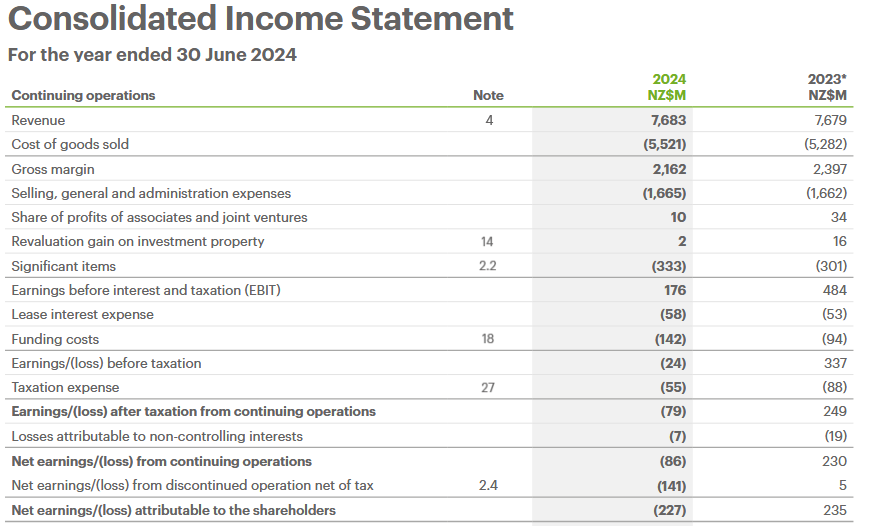The width and height of the screenshot is (872, 528).
Task: Click the 2024 Gross margin value 2,162
Action: point(669,169)
